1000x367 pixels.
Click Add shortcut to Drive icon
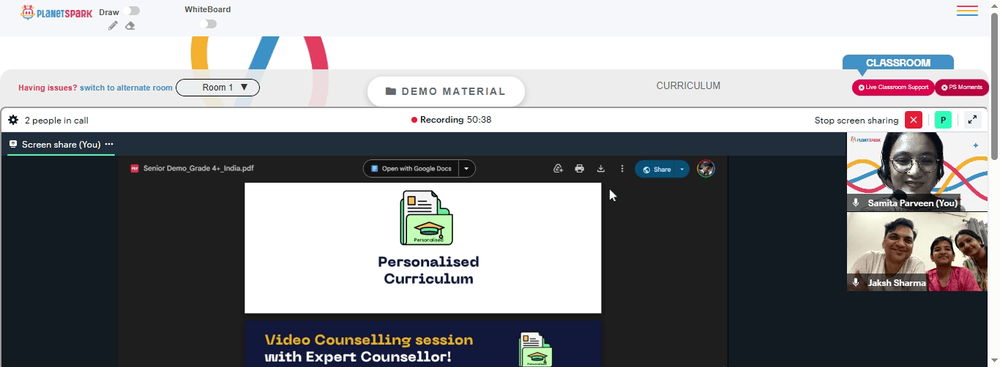click(558, 169)
